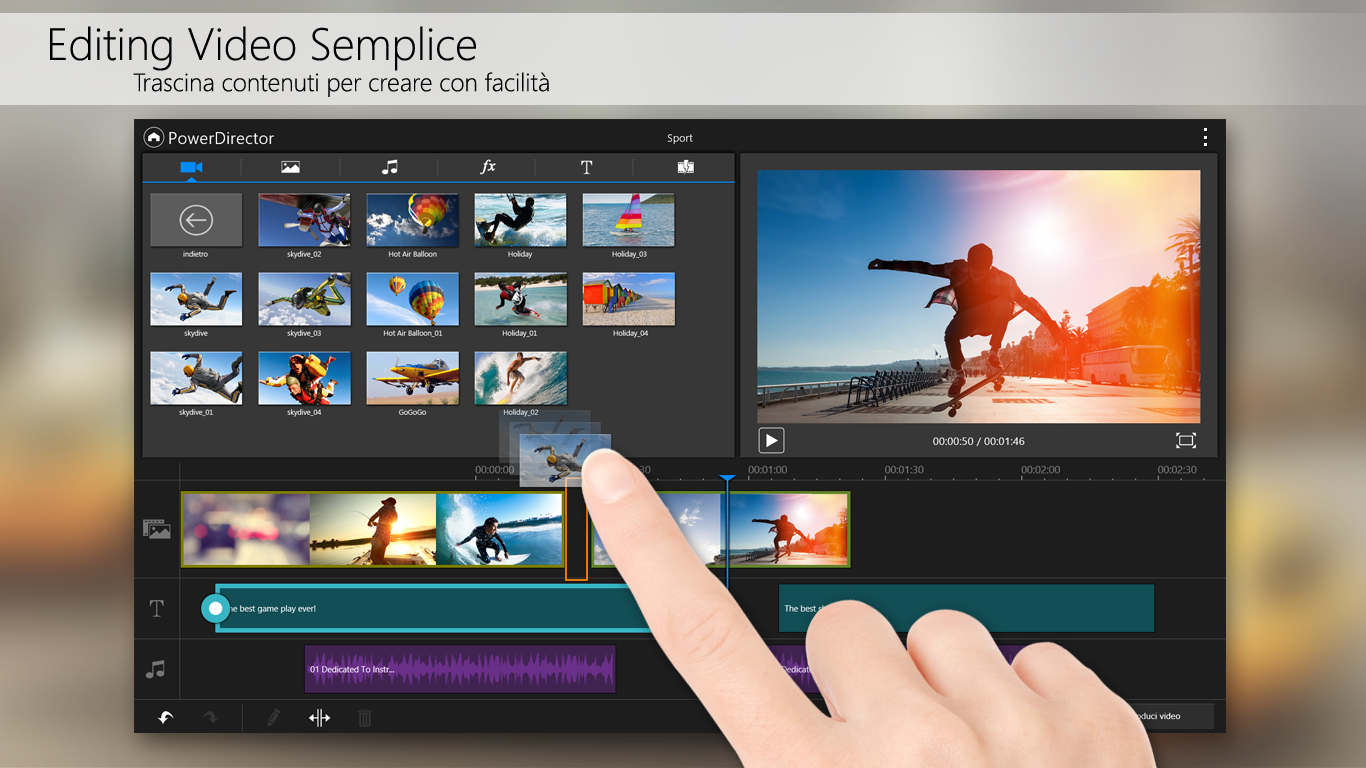Click the title track T icon
The width and height of the screenshot is (1366, 768).
click(156, 608)
